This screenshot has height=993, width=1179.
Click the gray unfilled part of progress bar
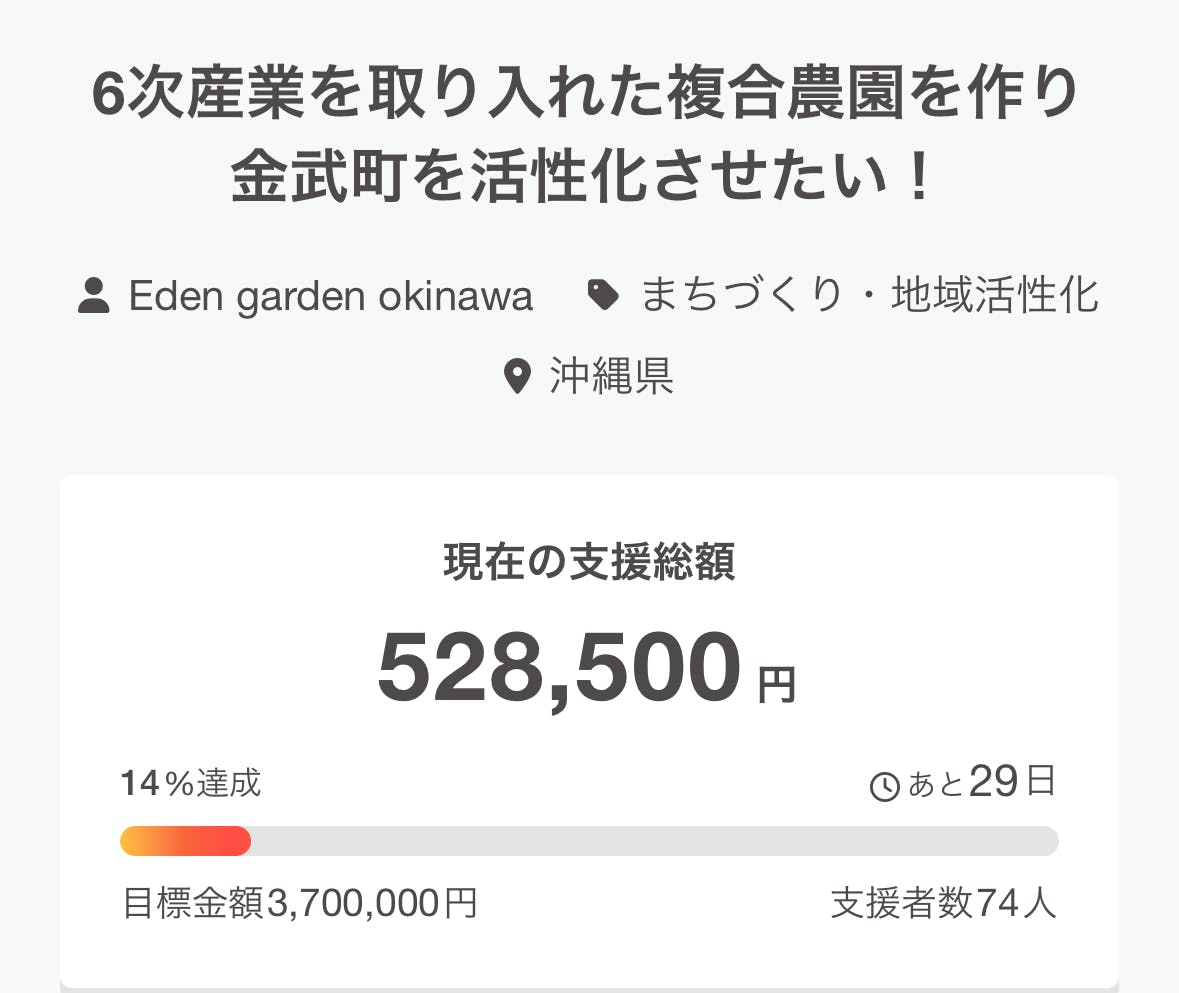click(x=650, y=841)
